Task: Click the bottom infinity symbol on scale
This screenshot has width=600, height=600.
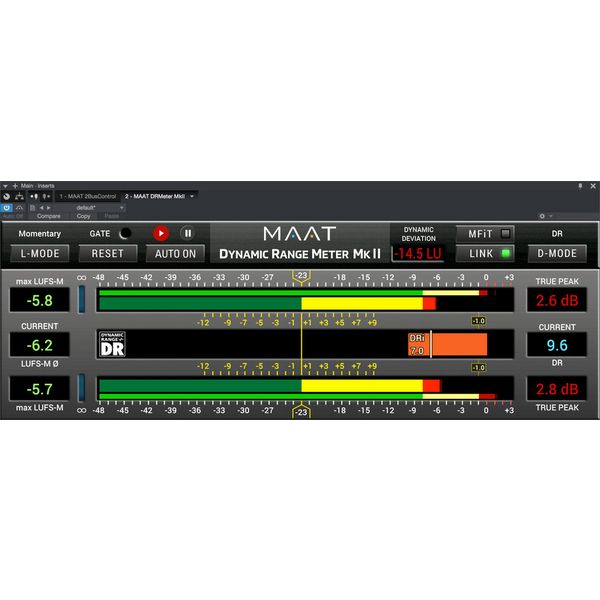Action: [x=82, y=410]
